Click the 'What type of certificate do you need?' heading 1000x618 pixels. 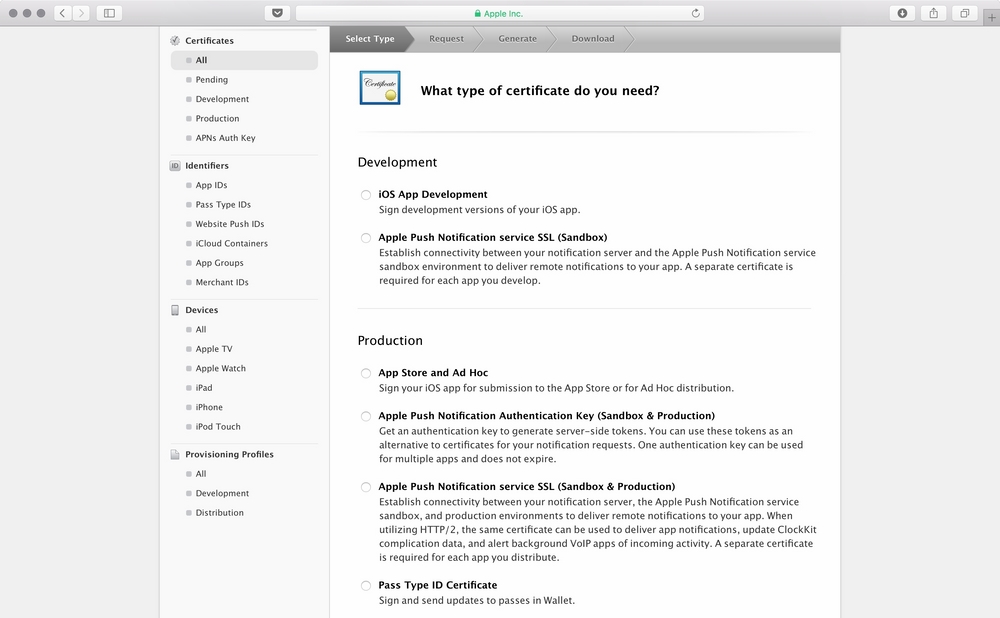(x=540, y=91)
